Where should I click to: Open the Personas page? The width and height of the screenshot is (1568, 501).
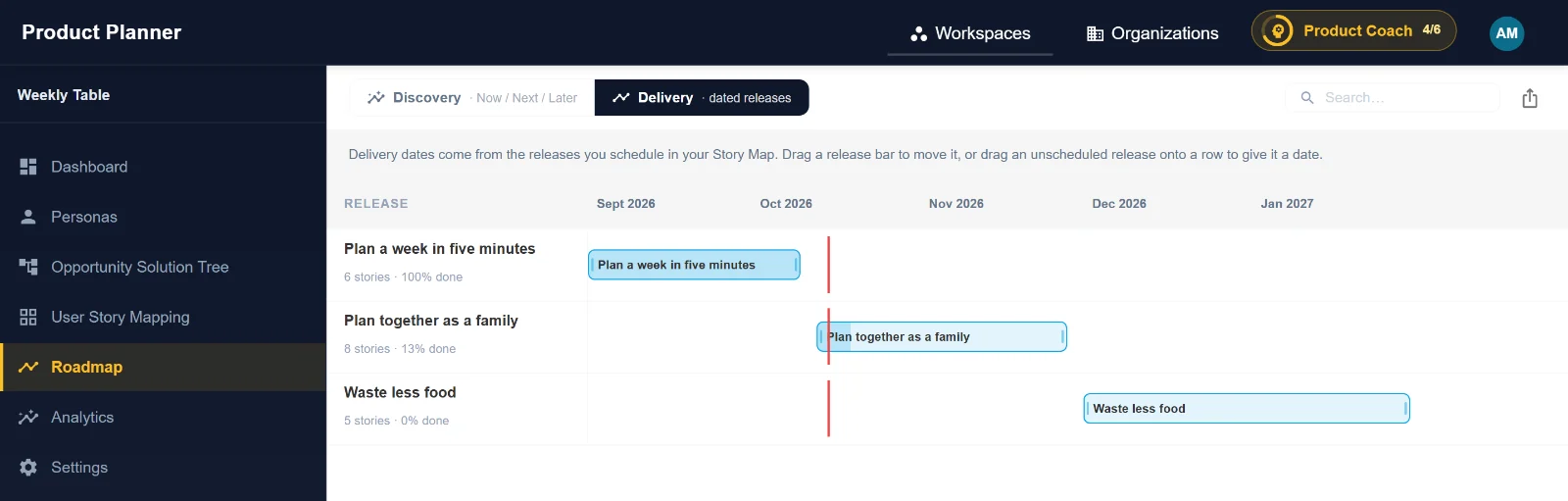click(x=163, y=217)
